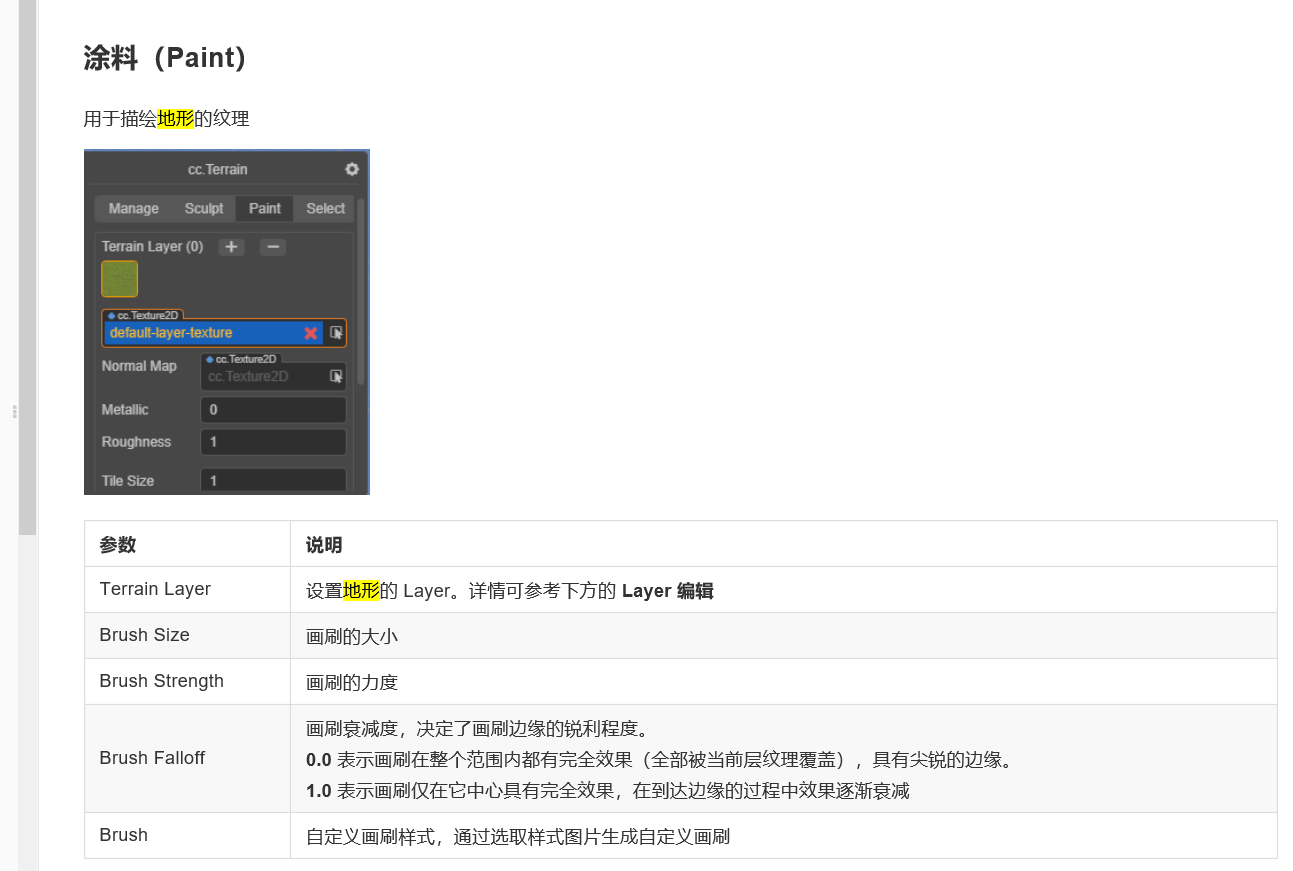The height and width of the screenshot is (871, 1293).
Task: Click the 'Terrain Layer (0)' label in panel
Action: pos(152,246)
